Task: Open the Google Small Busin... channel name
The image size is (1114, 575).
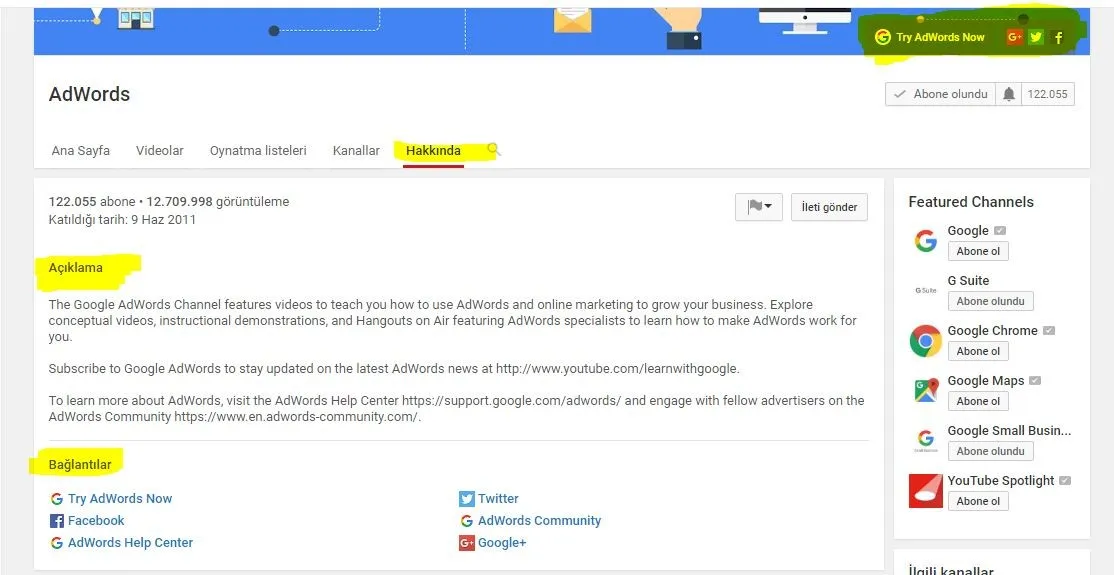Action: 1010,431
